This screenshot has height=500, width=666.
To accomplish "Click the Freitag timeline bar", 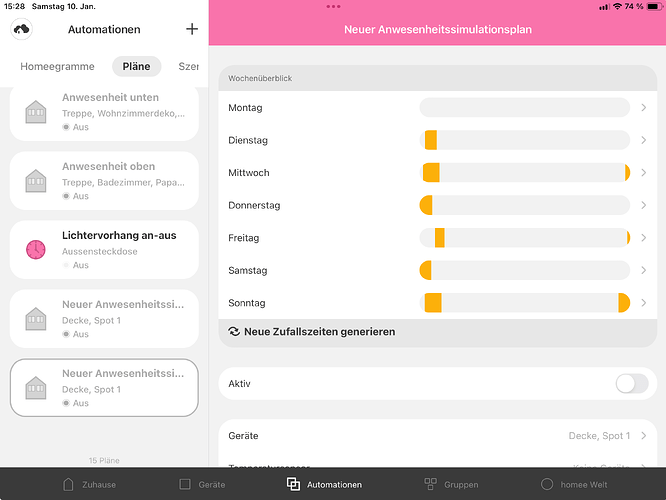I will click(x=524, y=238).
